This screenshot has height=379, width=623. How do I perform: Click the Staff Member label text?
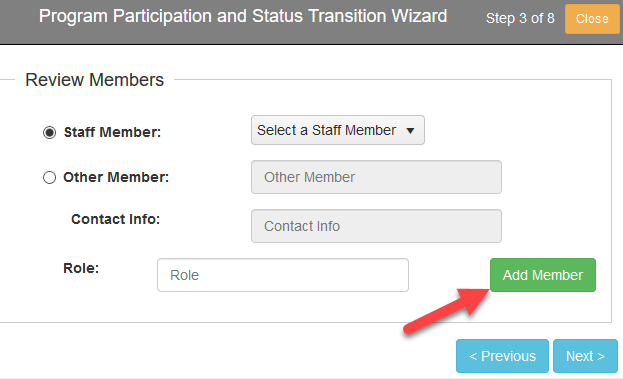pos(112,132)
